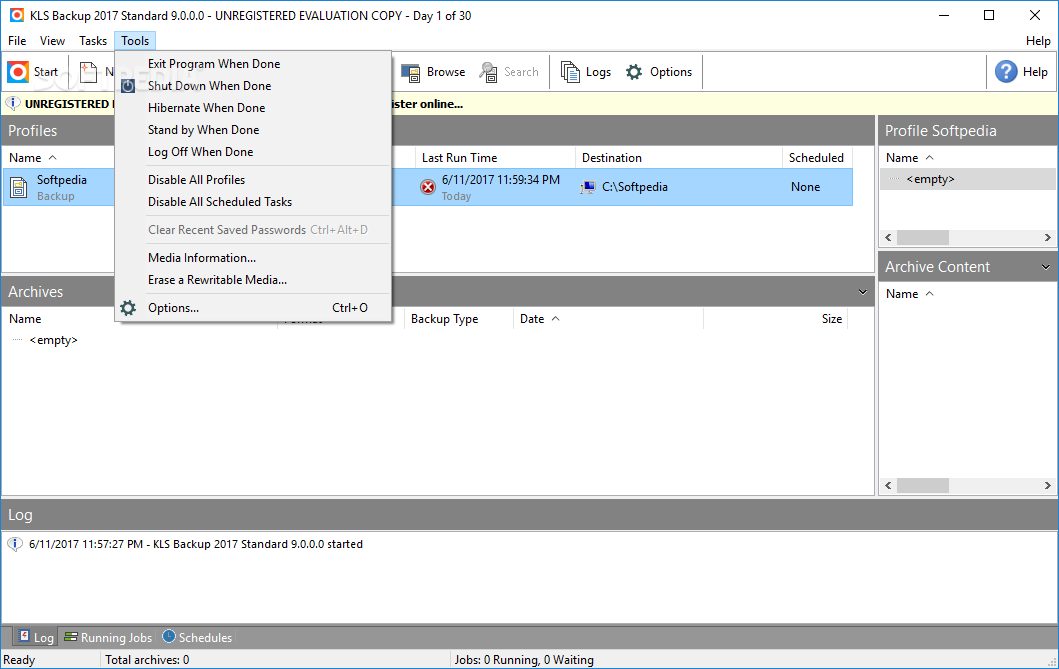Close the Tools menu via its header
1059x669 pixels.
coord(135,41)
